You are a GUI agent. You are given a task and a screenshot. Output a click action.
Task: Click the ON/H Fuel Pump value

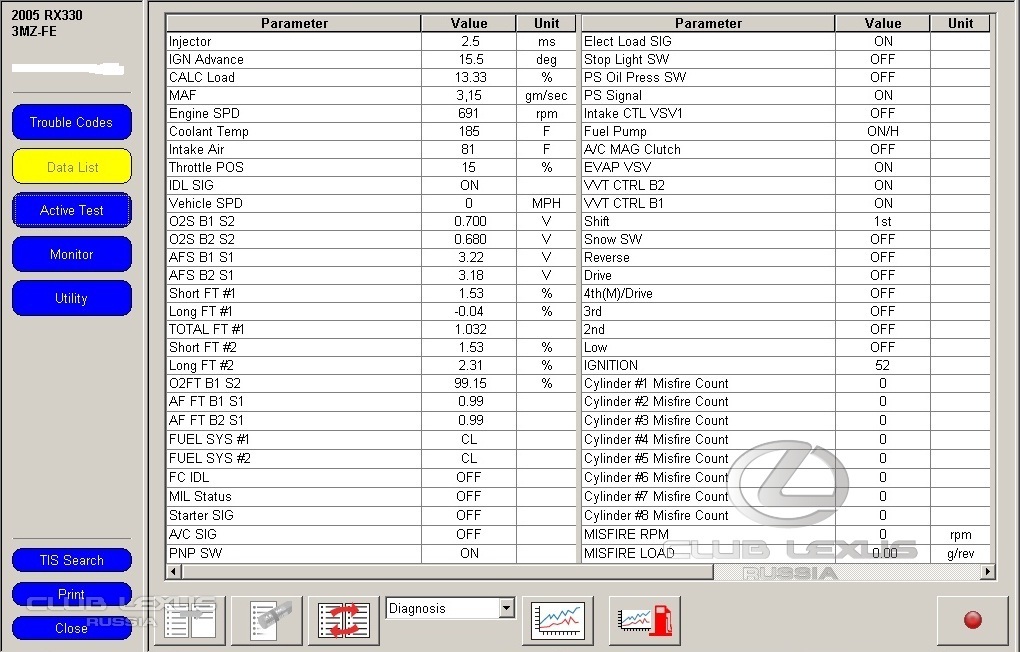[883, 131]
